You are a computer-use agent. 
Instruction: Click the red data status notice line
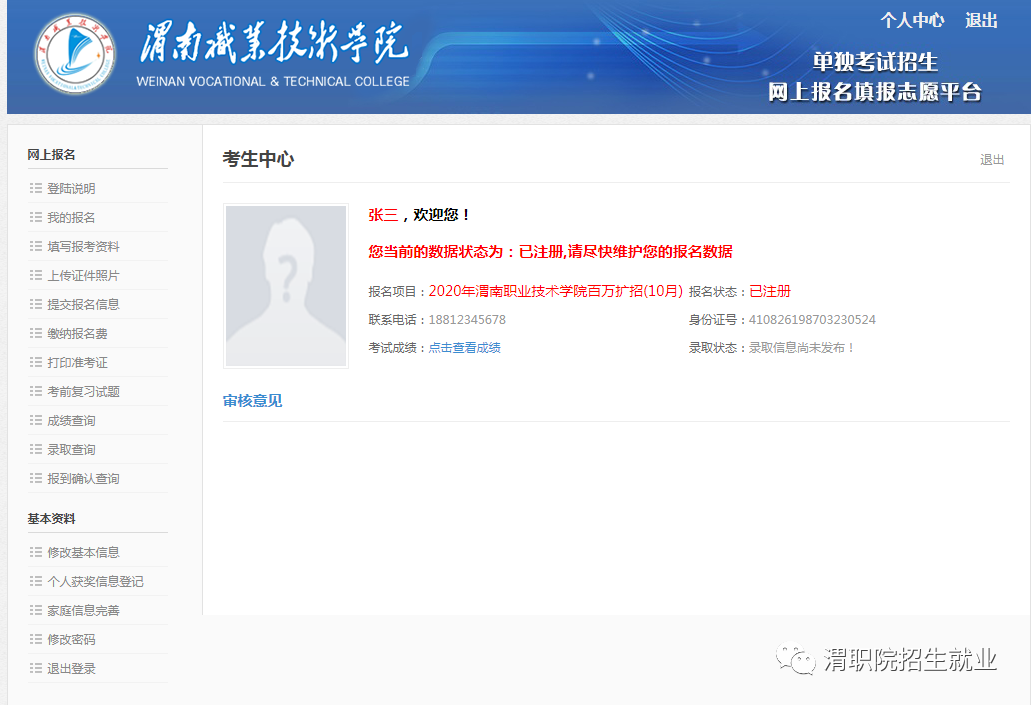[550, 252]
